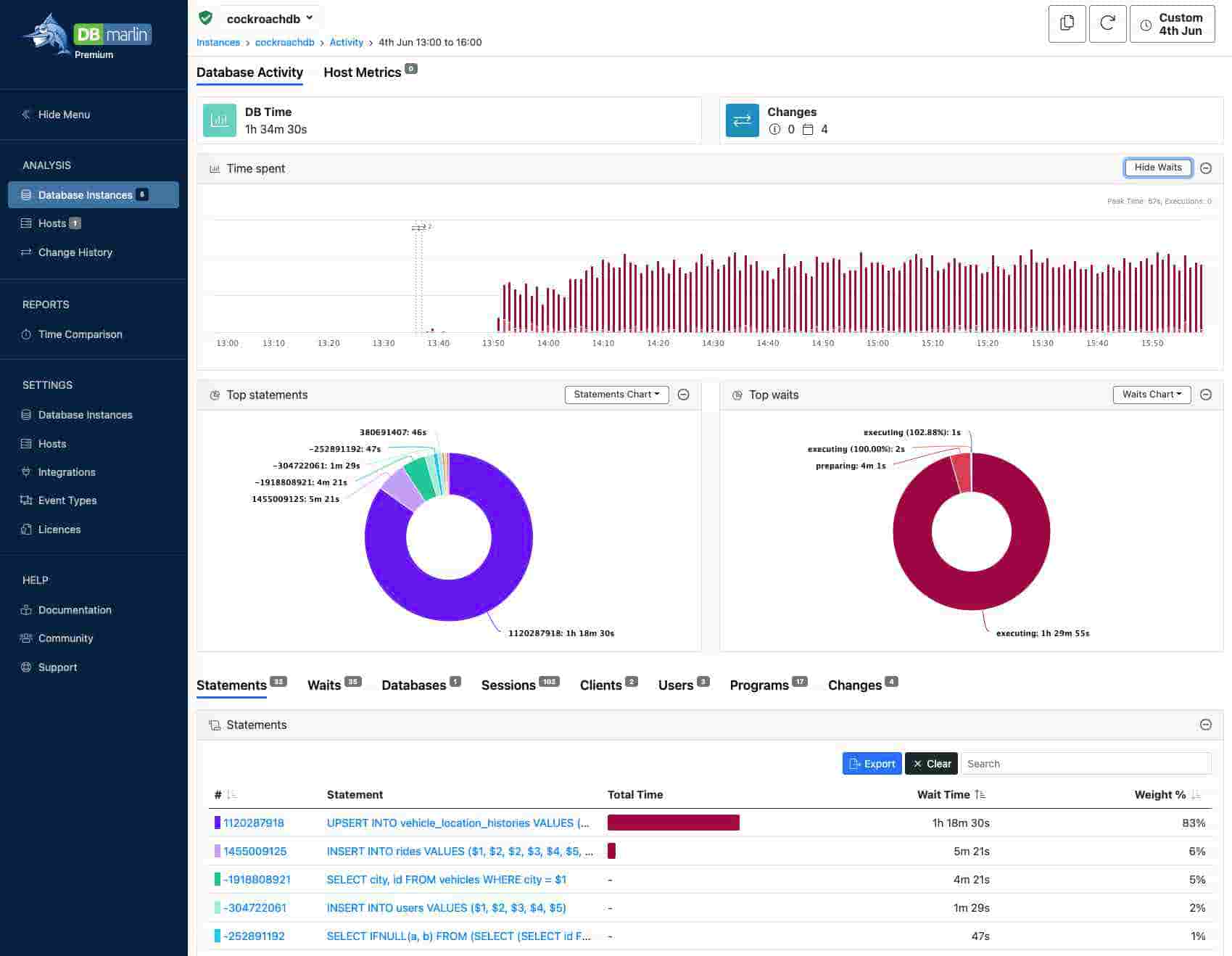Toggle the Hide Waits button

pos(1158,168)
